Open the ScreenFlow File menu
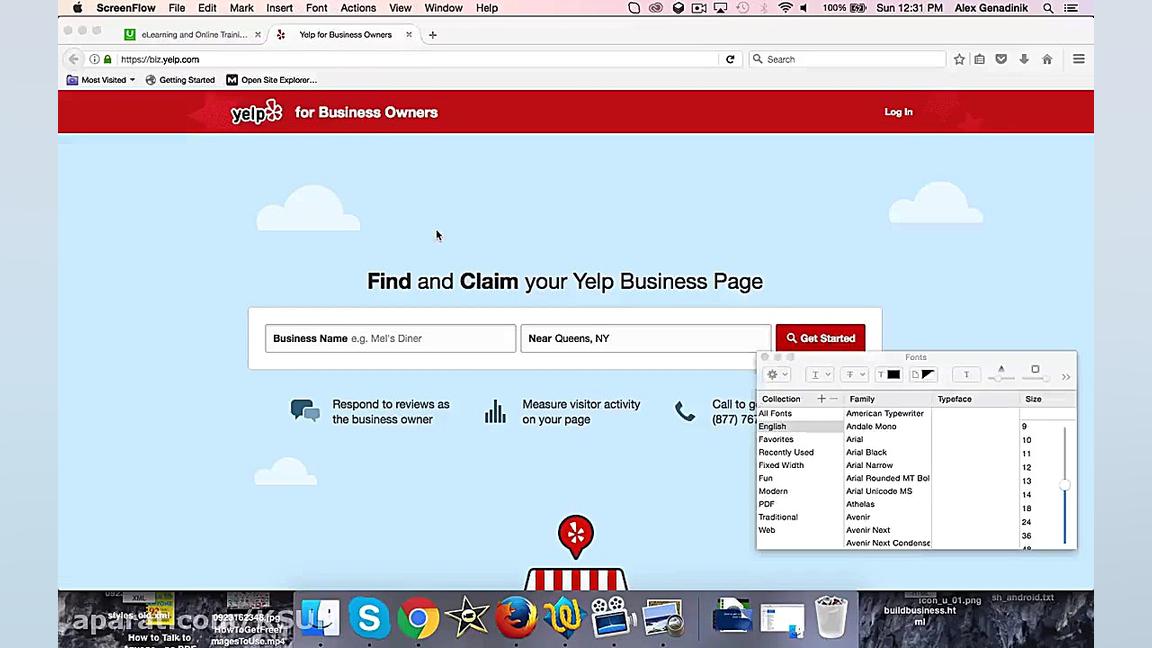The width and height of the screenshot is (1152, 648). tap(176, 8)
